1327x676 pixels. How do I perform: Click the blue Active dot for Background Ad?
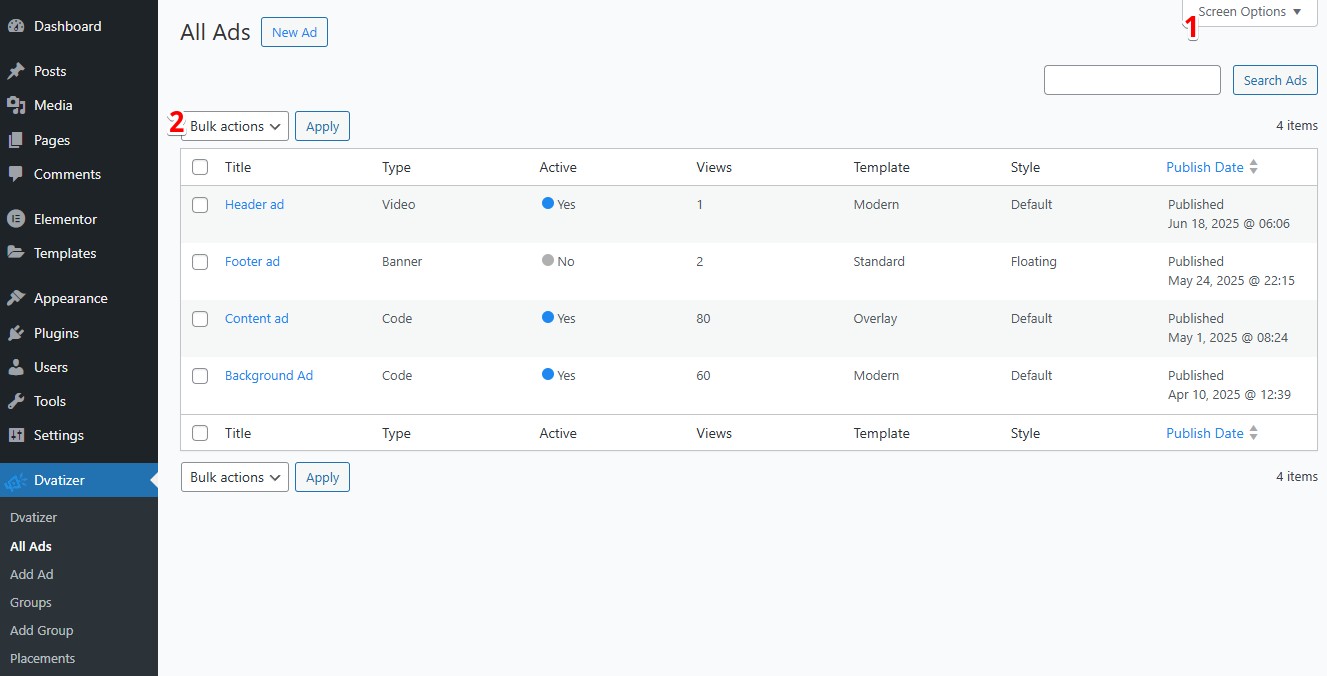[548, 374]
